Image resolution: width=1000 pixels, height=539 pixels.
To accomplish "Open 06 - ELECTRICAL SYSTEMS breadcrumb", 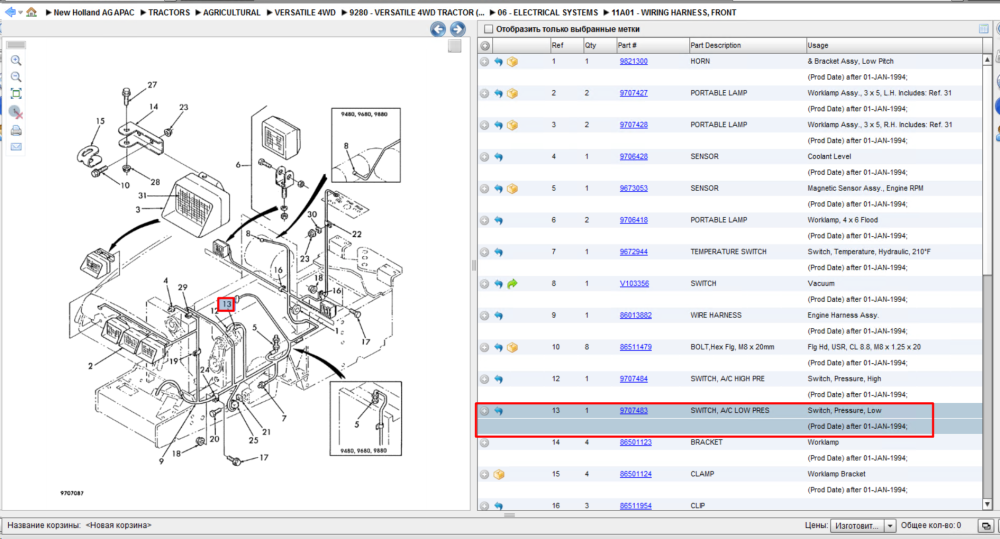I will click(548, 12).
